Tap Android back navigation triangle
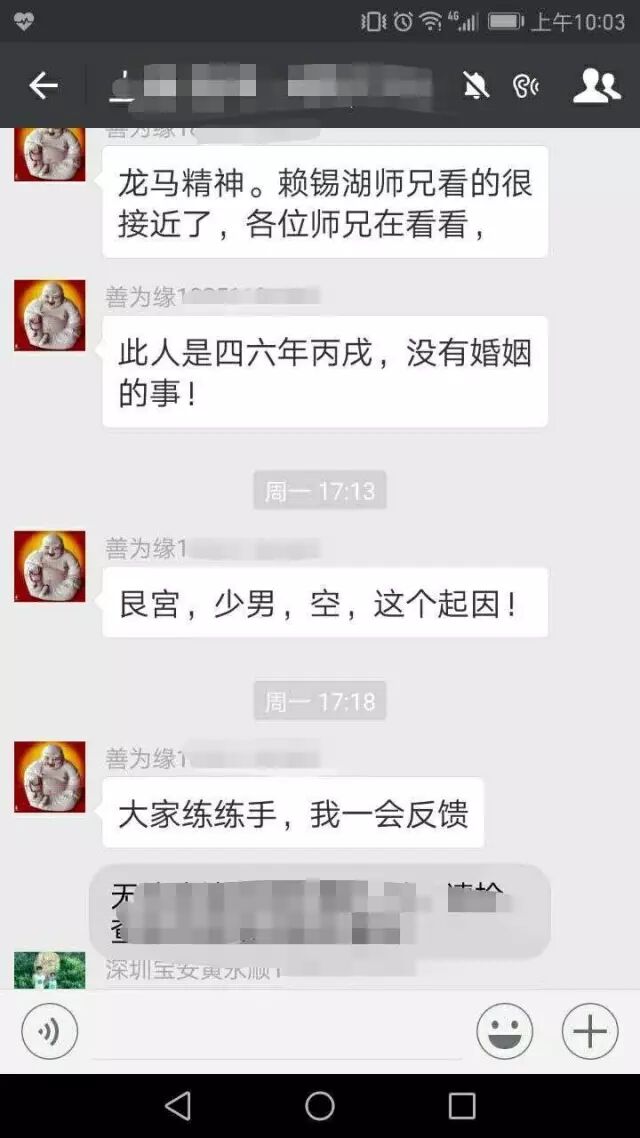 178,1106
